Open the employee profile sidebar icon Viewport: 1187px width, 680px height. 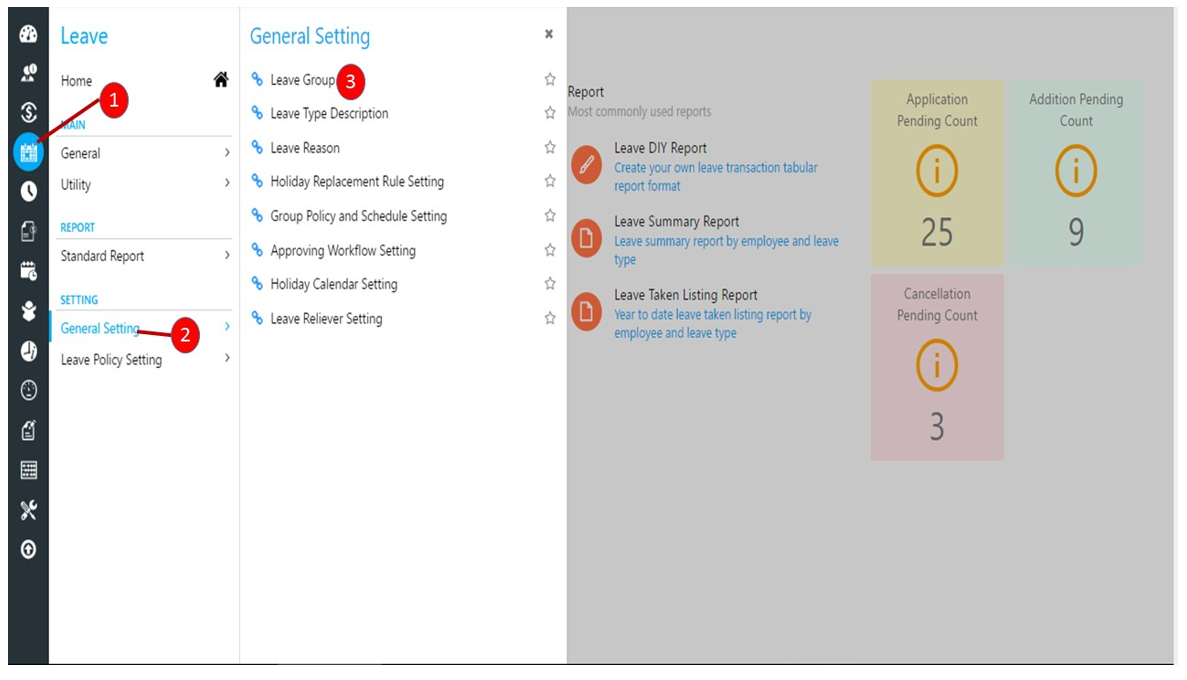tap(28, 73)
